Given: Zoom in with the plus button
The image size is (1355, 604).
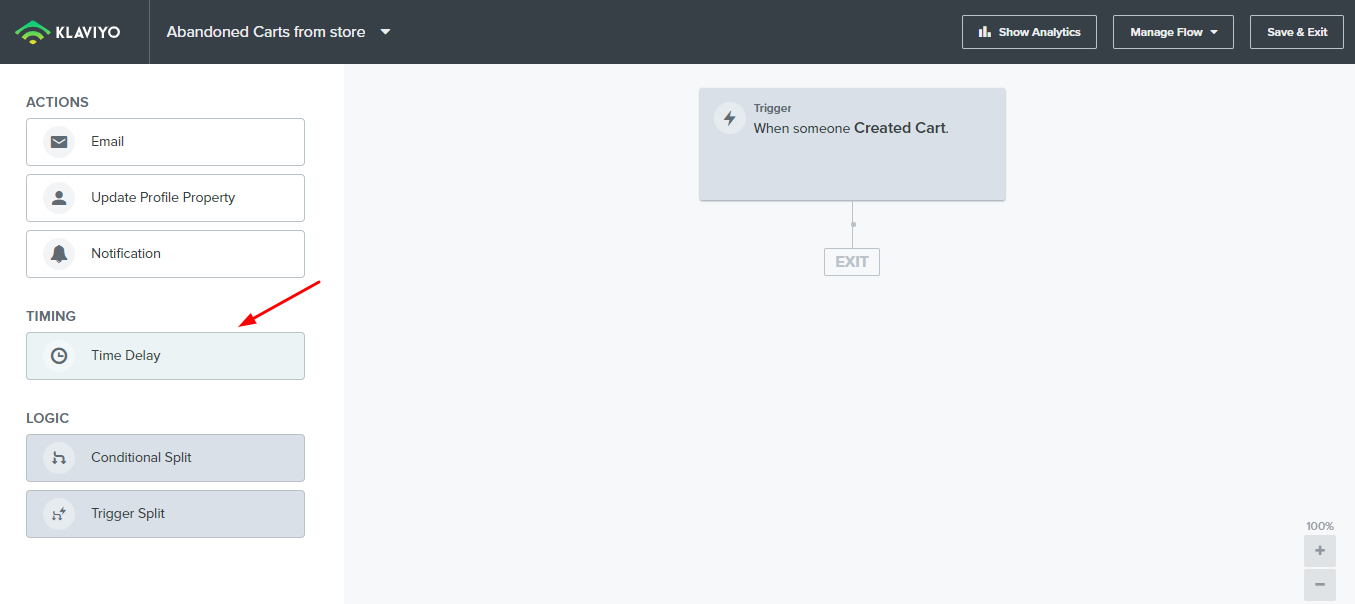Looking at the screenshot, I should click(1320, 551).
